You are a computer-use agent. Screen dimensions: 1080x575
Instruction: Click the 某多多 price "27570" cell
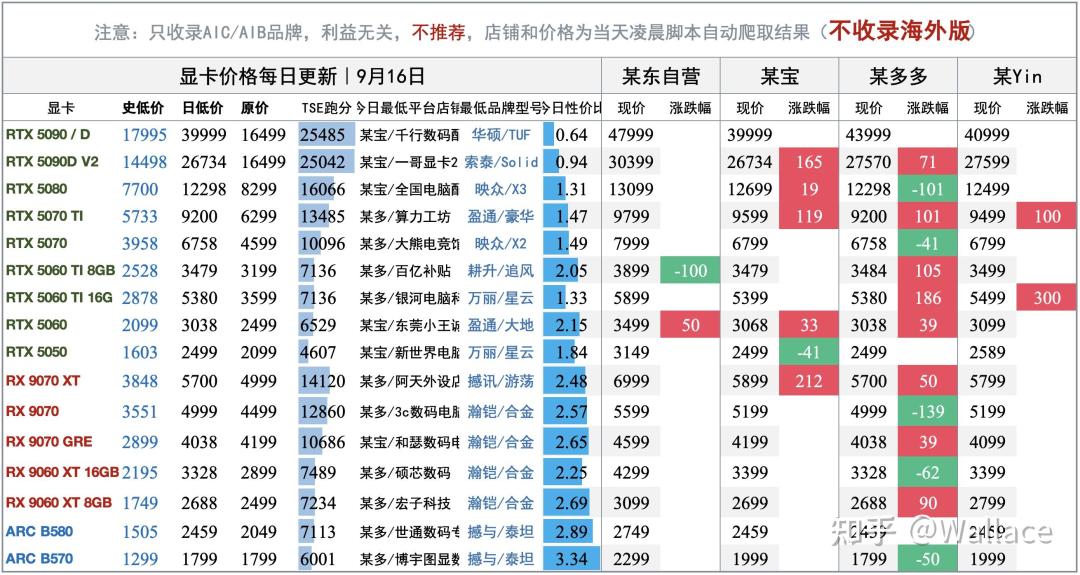coord(868,162)
